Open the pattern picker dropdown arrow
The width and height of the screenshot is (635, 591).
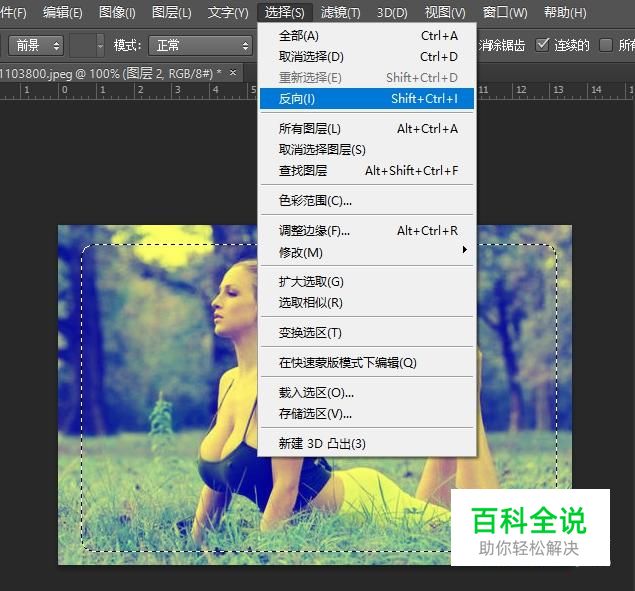(x=100, y=45)
